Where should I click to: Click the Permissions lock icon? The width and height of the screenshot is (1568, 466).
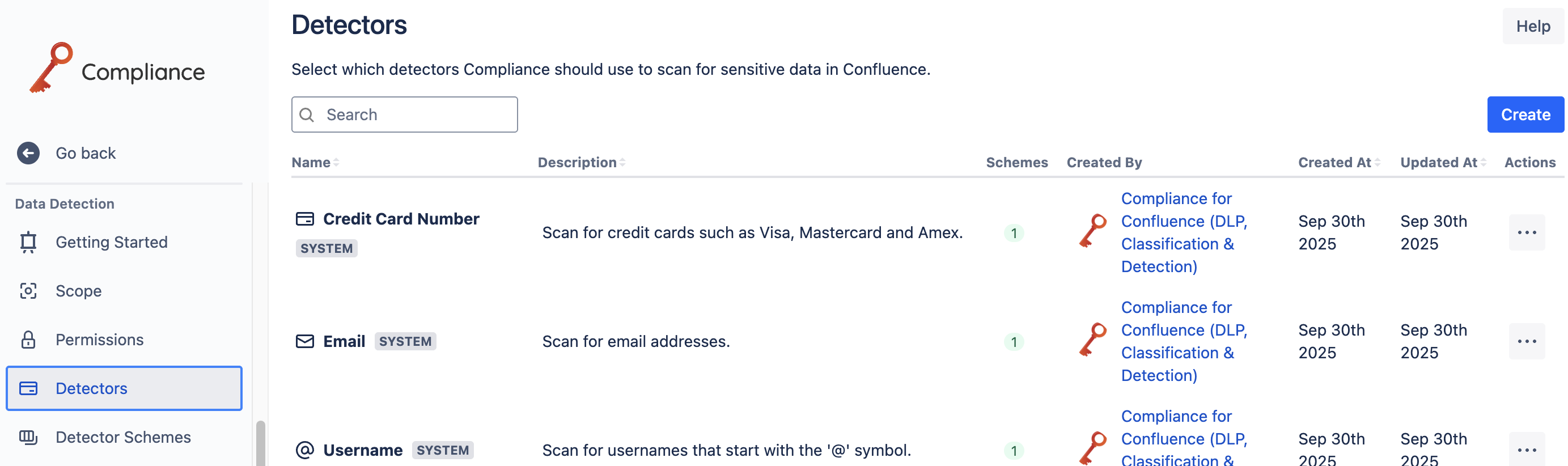tap(28, 340)
